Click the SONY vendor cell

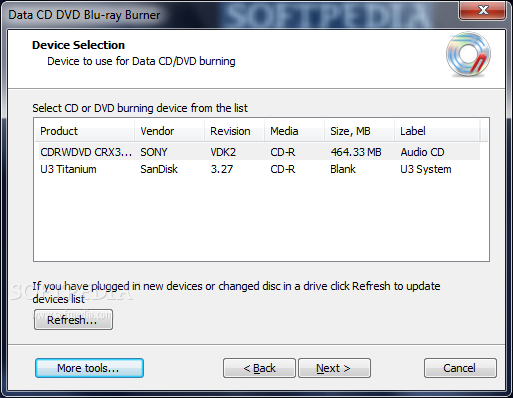coord(153,152)
